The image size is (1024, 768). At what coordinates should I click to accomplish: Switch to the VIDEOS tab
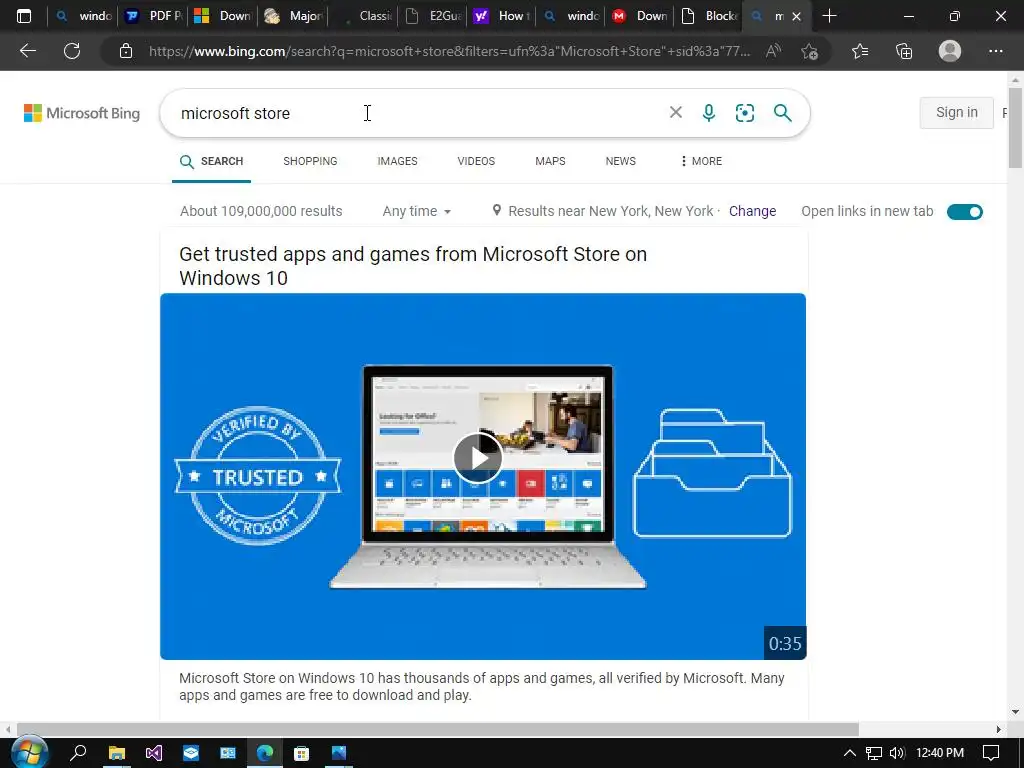[476, 161]
